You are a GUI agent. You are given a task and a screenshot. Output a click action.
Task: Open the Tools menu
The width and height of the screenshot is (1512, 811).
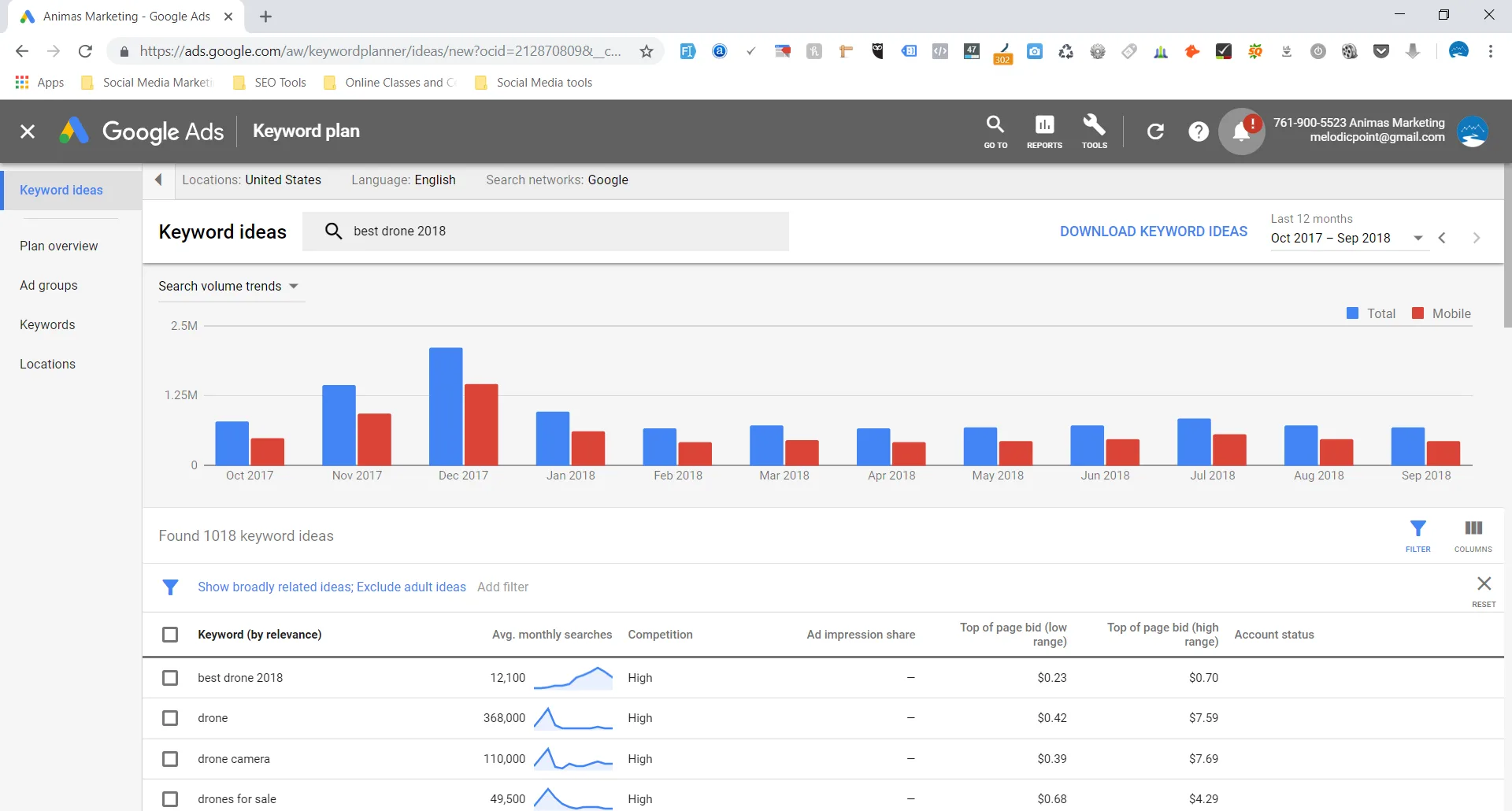(1095, 131)
